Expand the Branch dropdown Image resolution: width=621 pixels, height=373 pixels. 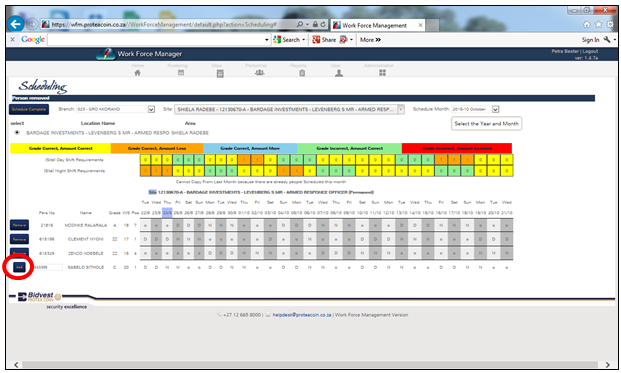tap(151, 109)
